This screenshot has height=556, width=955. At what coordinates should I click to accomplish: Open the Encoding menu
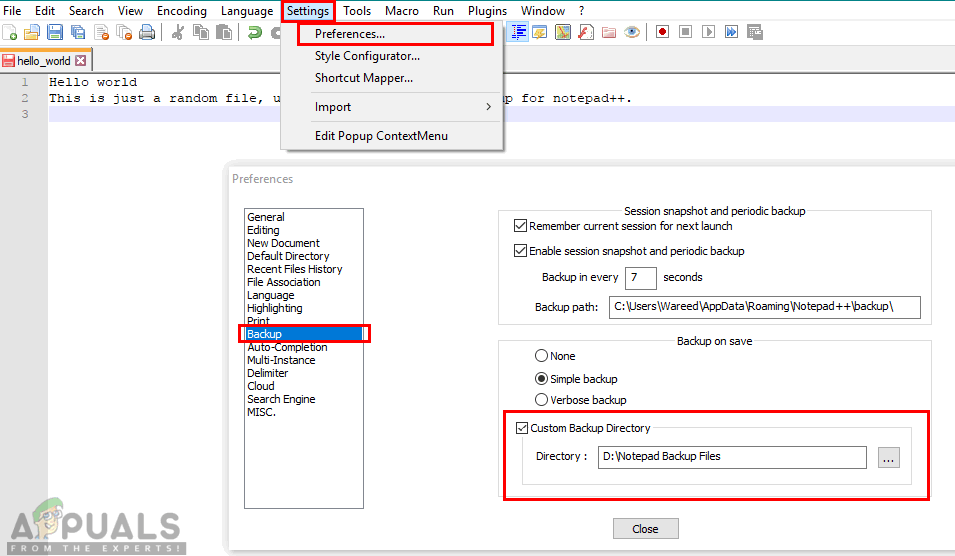pos(181,11)
